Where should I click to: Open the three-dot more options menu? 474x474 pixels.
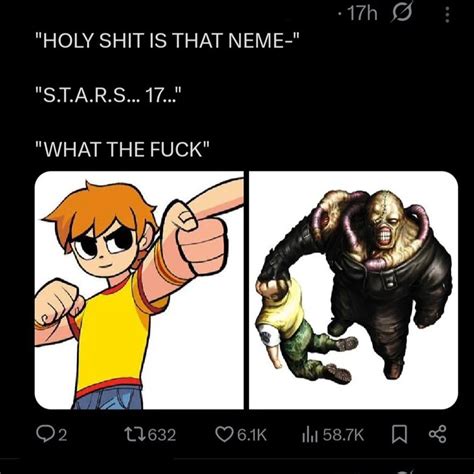pos(448,15)
